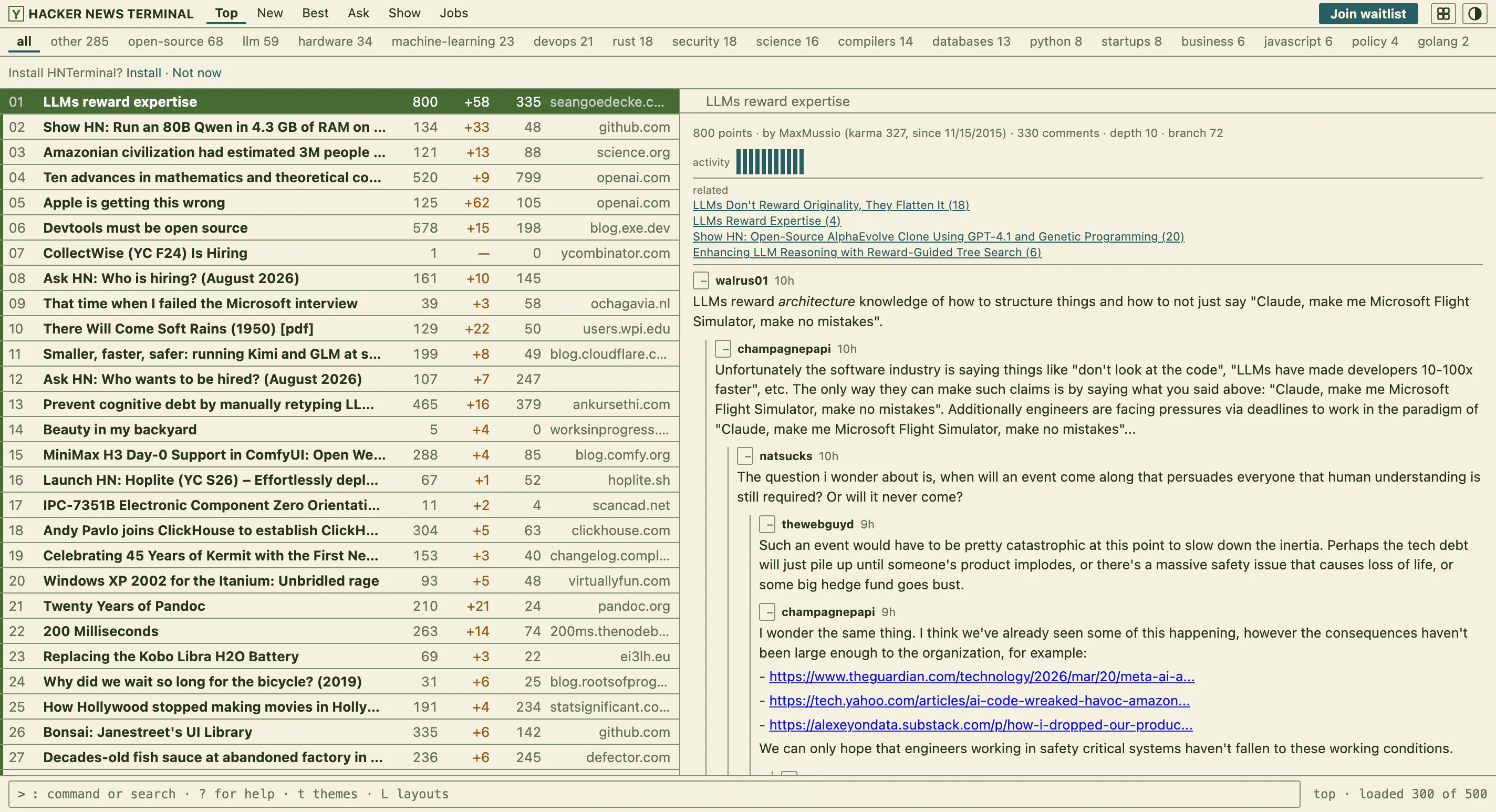Show machine-learning 23 stories
The width and height of the screenshot is (1496, 812).
point(453,41)
